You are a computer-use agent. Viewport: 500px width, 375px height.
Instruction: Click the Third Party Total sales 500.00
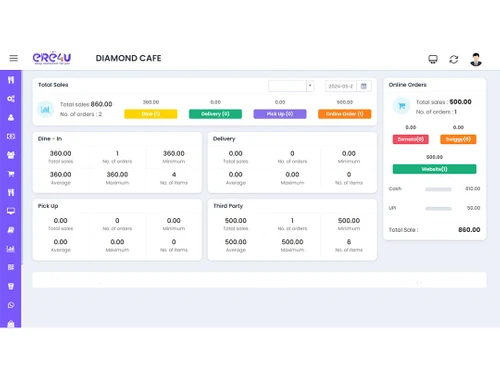point(236,221)
